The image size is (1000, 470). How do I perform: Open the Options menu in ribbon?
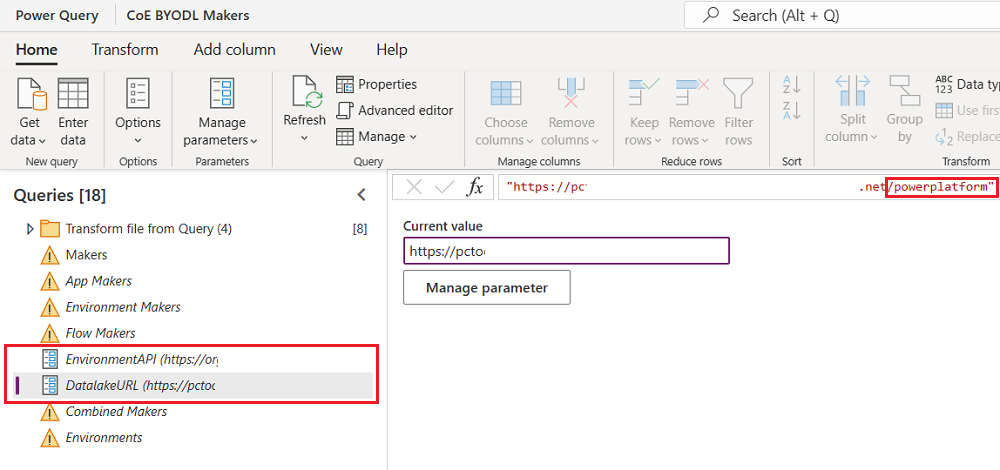pos(138,112)
